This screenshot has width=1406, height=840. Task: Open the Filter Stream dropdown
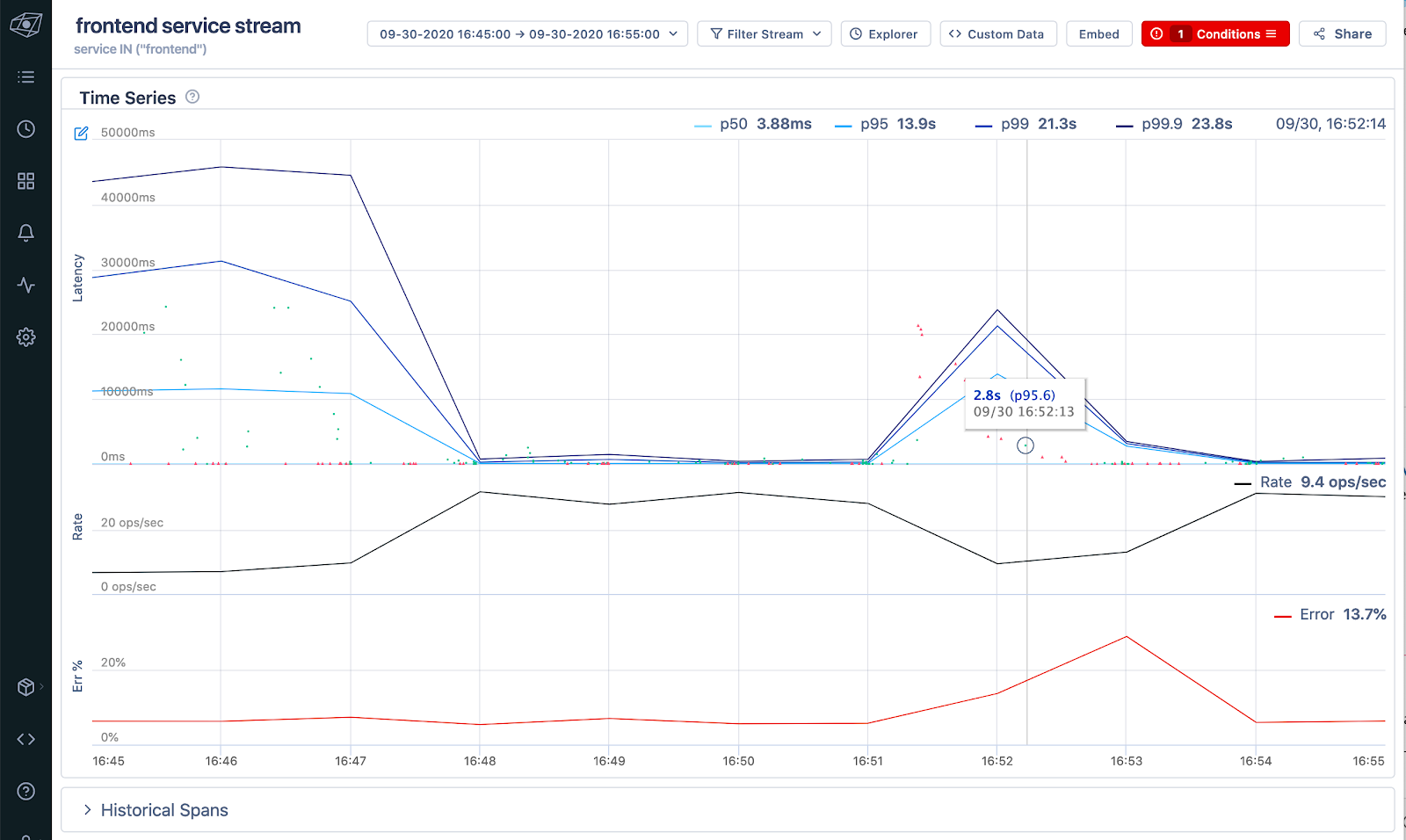(x=765, y=34)
